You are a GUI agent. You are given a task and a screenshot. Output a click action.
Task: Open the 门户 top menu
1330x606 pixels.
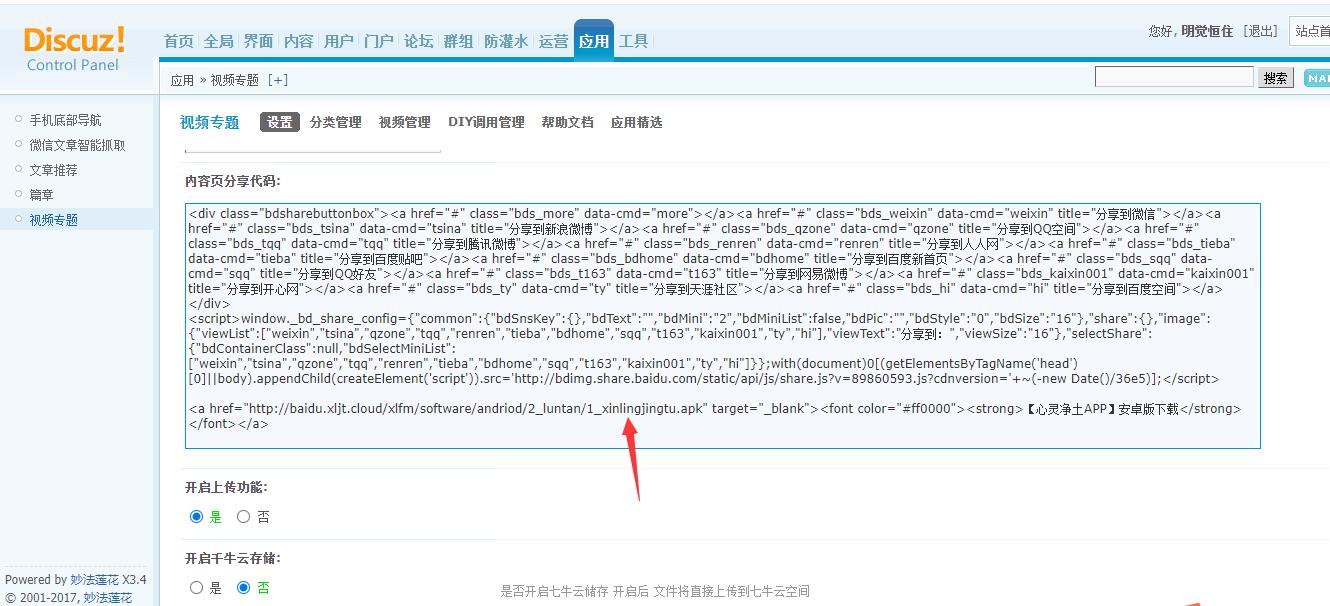coord(379,41)
